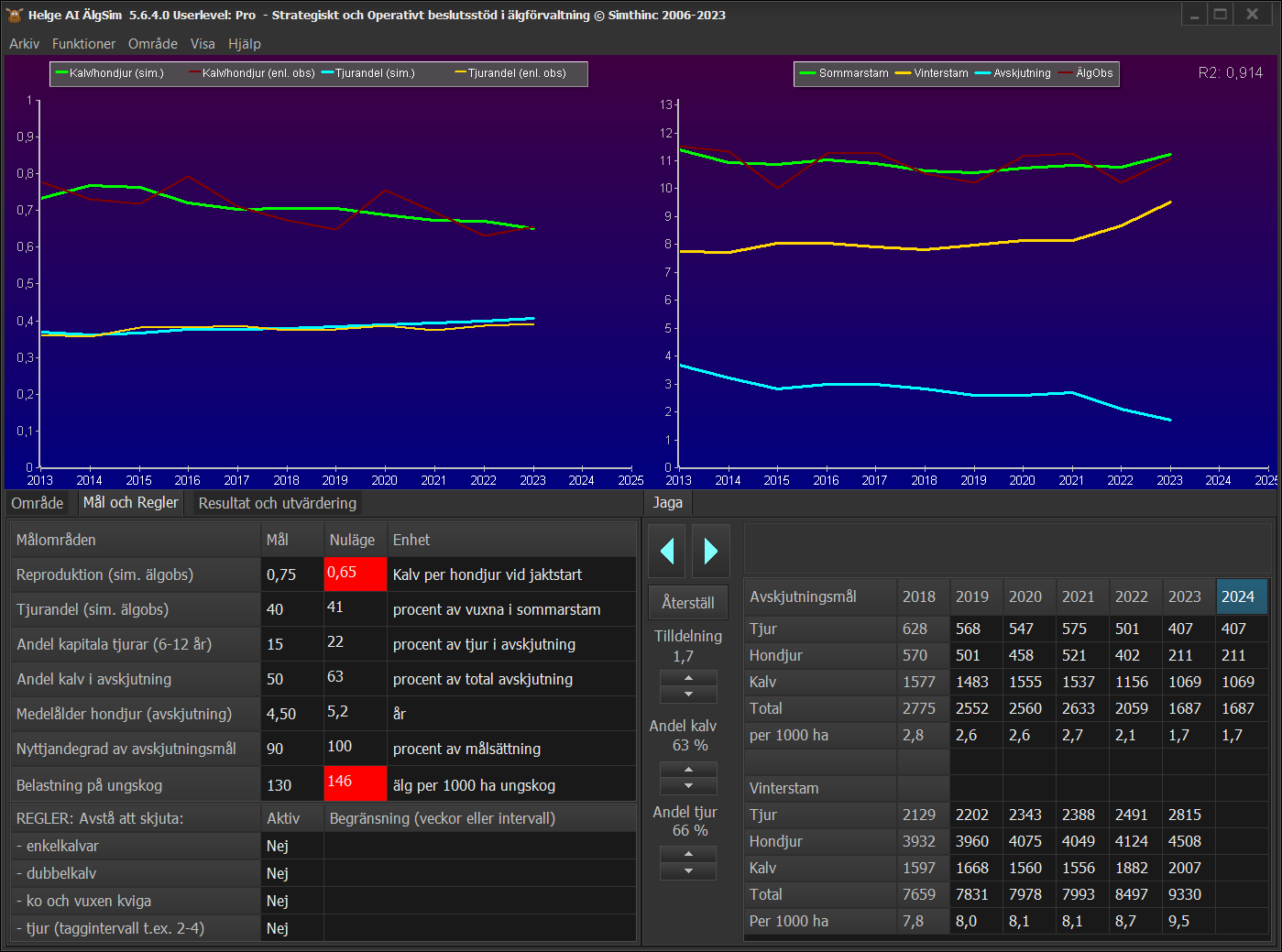Decrease Andel tjur with down arrow

coord(688,870)
